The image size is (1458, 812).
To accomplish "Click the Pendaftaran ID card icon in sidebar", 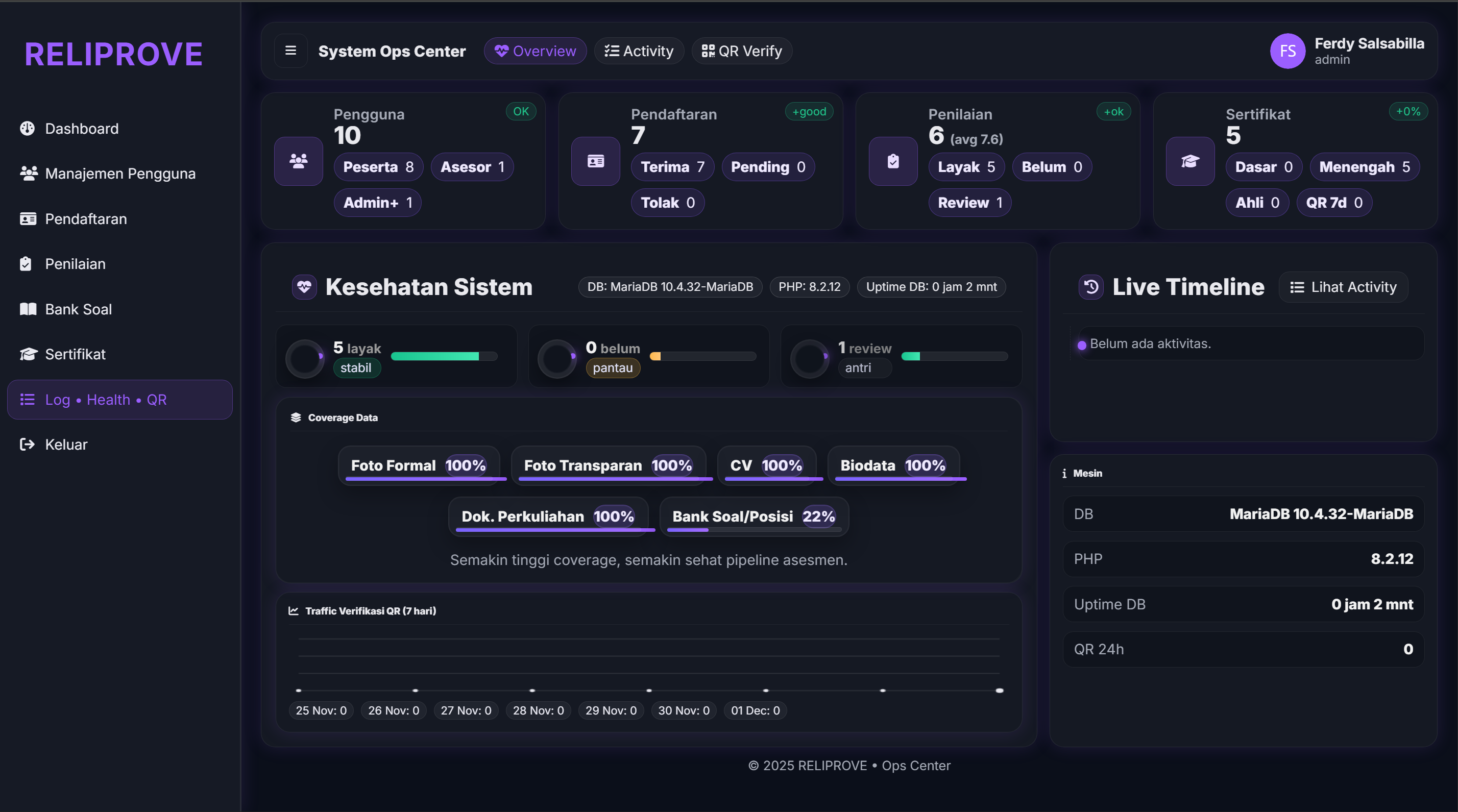I will (28, 218).
